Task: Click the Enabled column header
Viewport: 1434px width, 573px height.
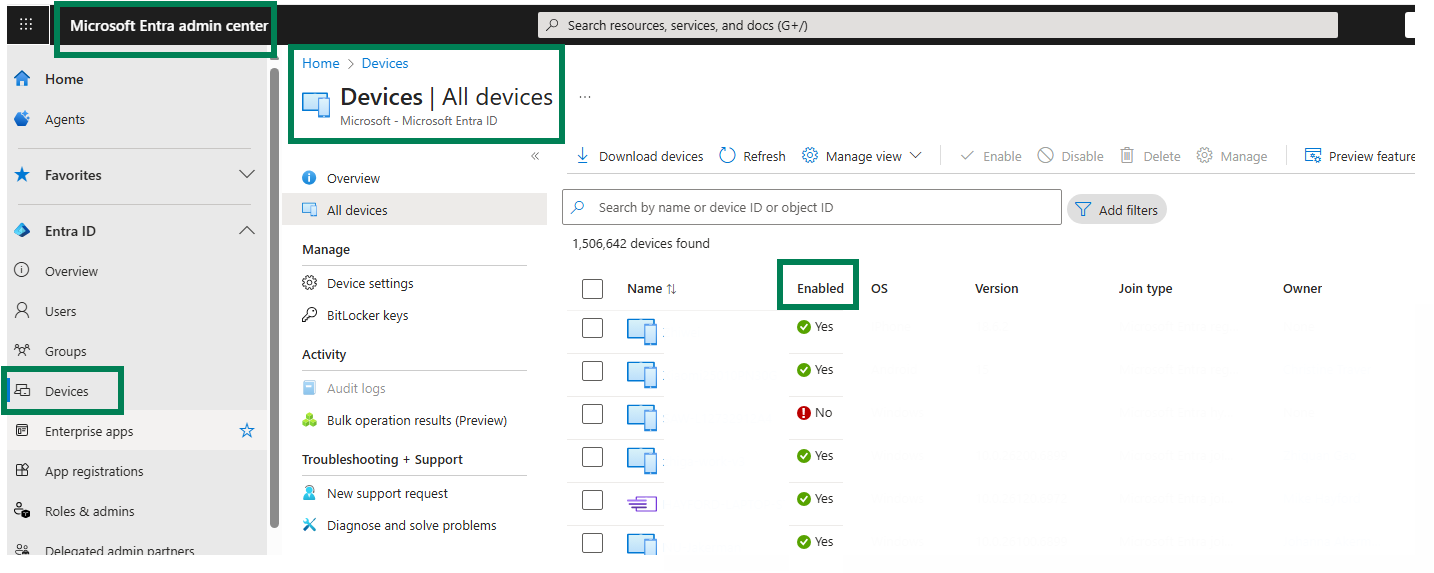Action: 820,288
